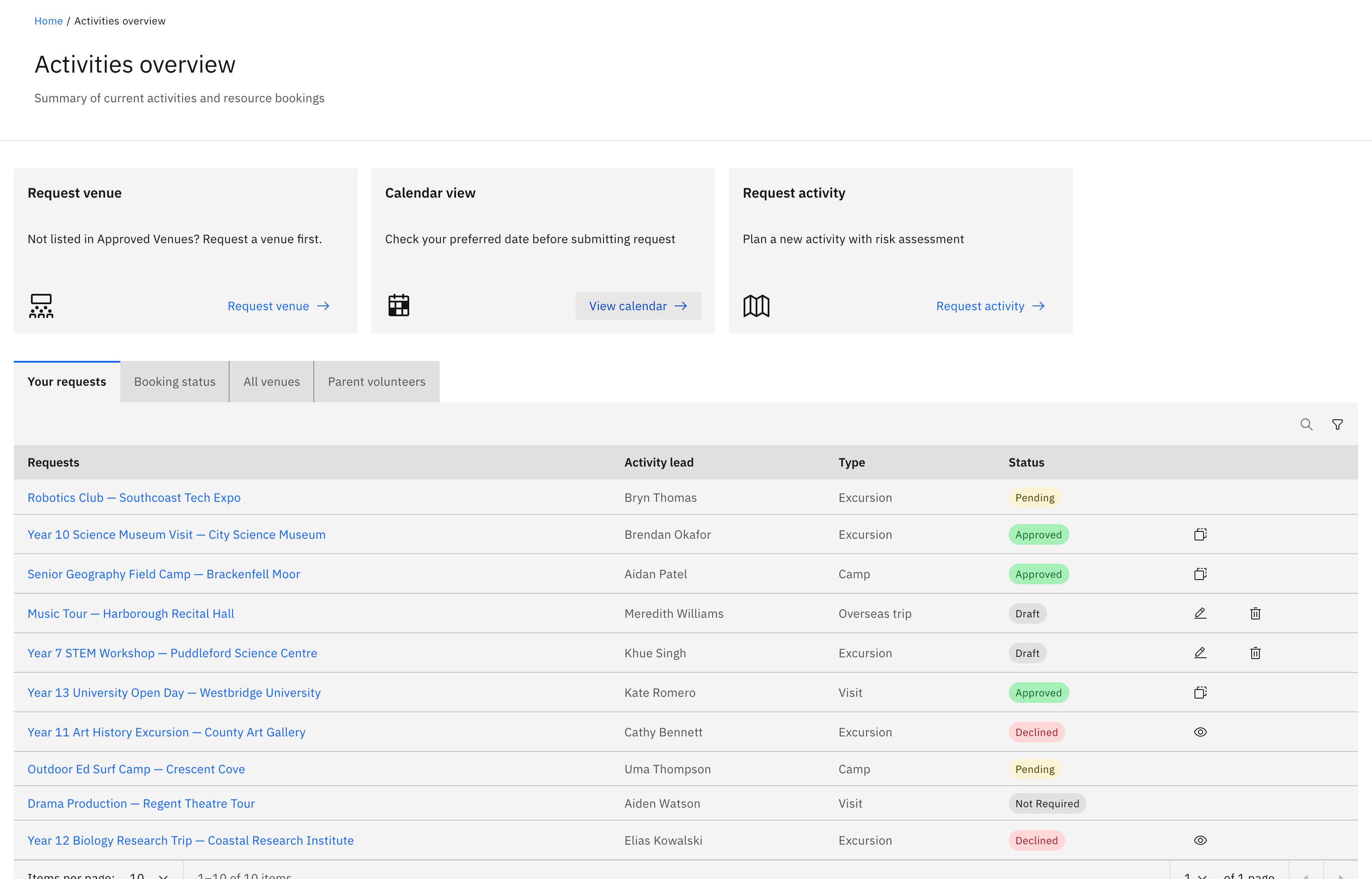Click activity lead Elias Kowalski
The height and width of the screenshot is (879, 1372).
(x=663, y=841)
